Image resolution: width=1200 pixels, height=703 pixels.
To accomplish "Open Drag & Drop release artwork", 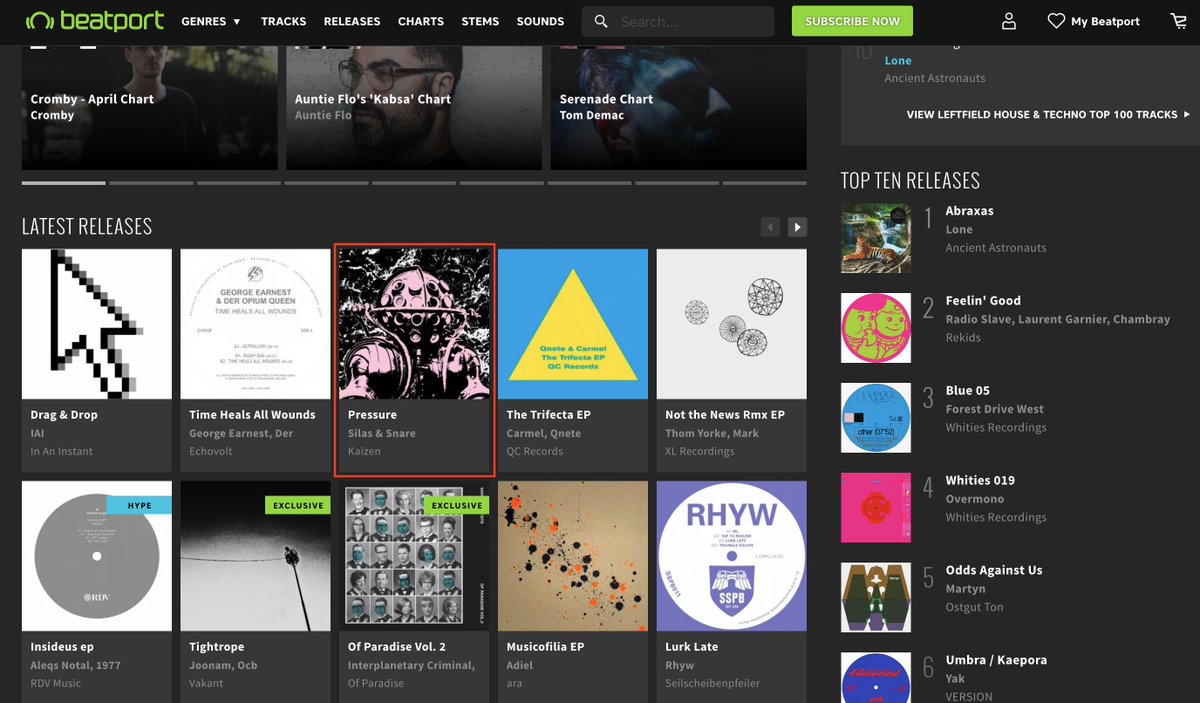I will pos(97,324).
